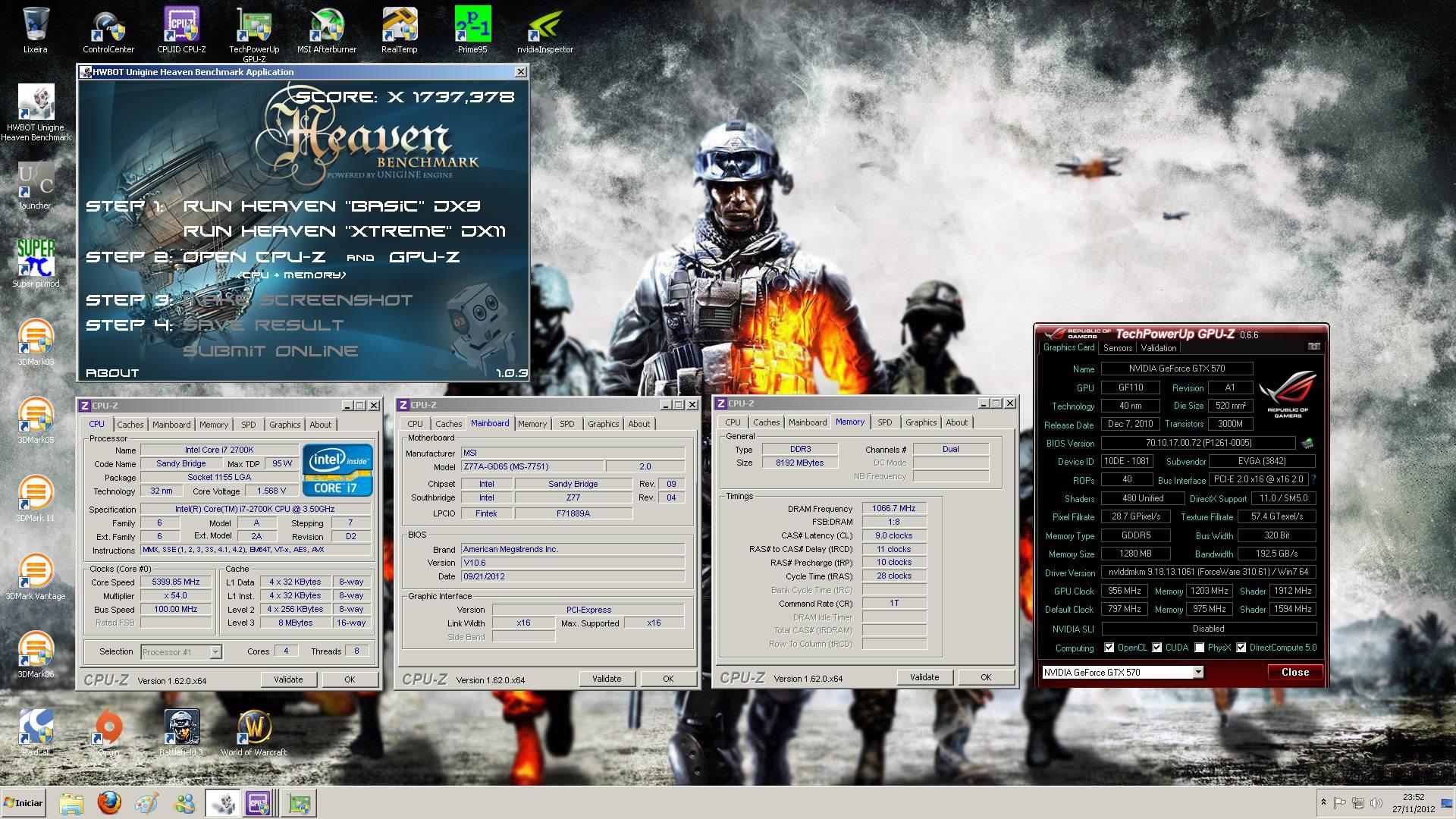Click Submit Online in Heaven app
The width and height of the screenshot is (1456, 819).
[x=271, y=350]
